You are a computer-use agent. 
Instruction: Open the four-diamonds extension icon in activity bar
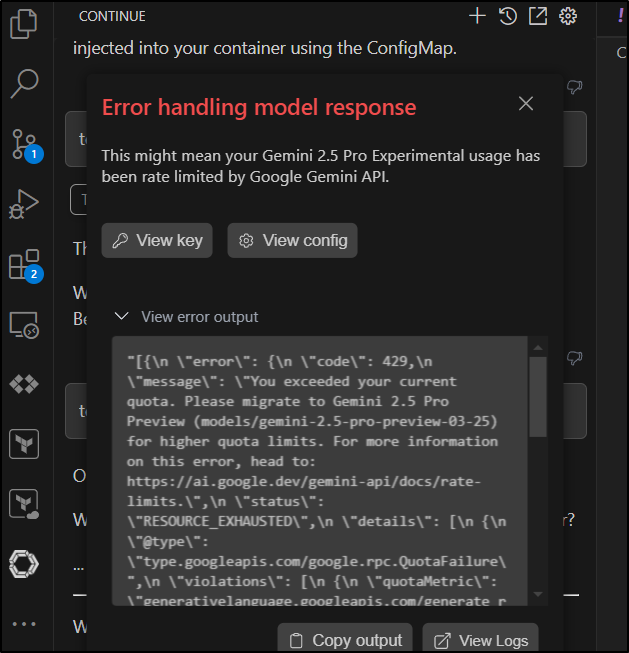tap(24, 384)
